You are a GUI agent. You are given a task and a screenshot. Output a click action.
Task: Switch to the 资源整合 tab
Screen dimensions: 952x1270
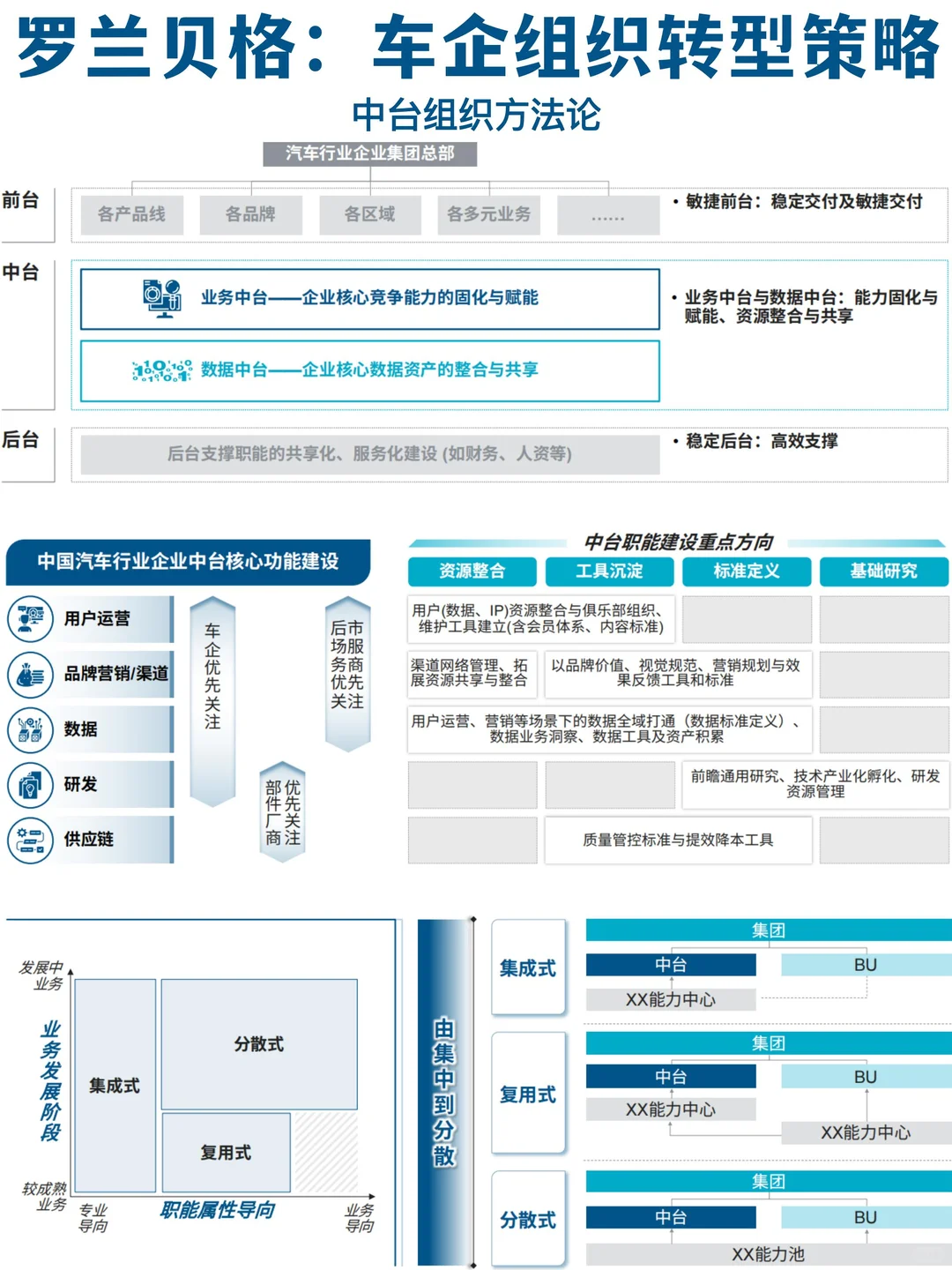472,571
